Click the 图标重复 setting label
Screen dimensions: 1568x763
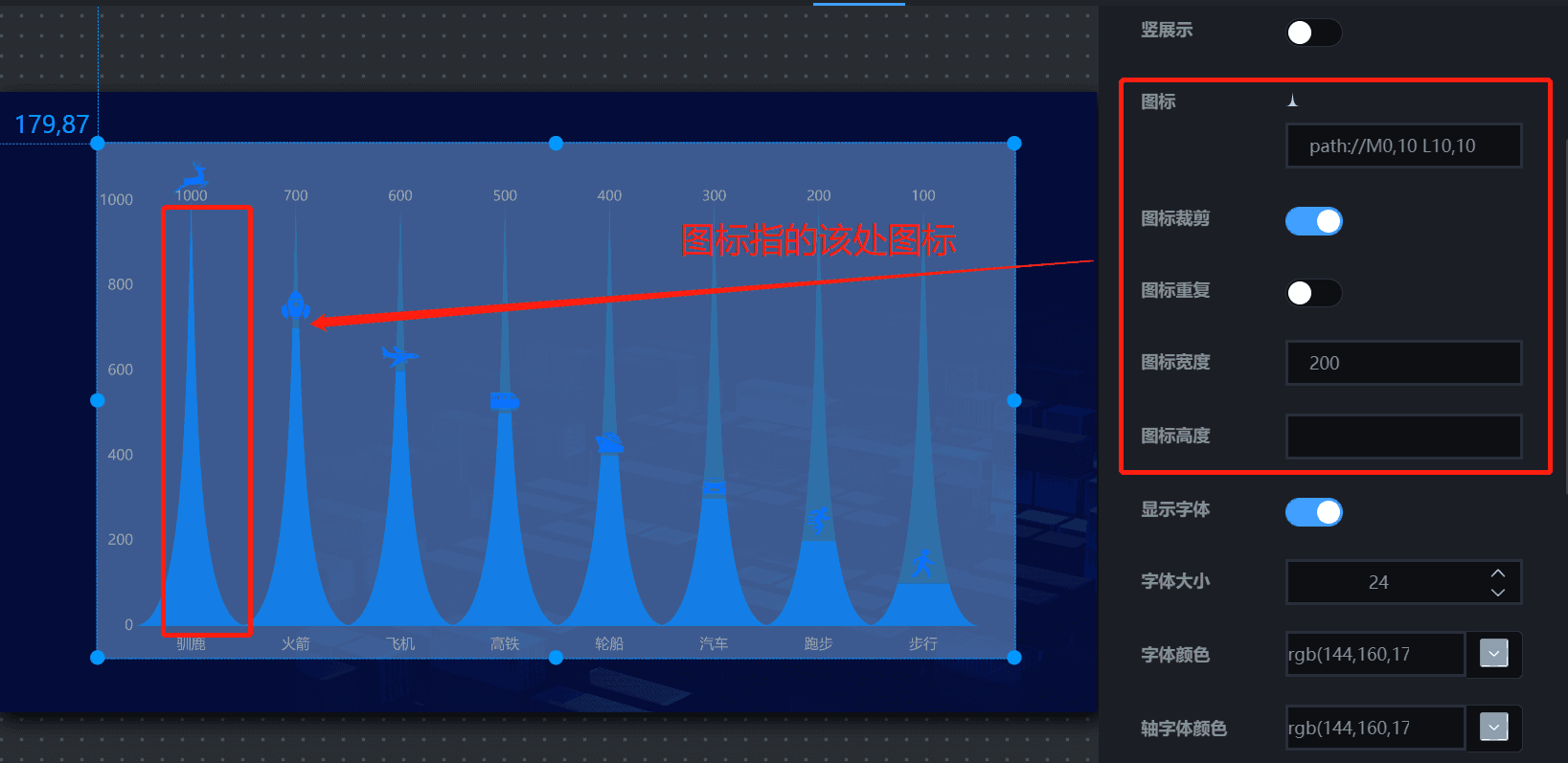point(1175,291)
